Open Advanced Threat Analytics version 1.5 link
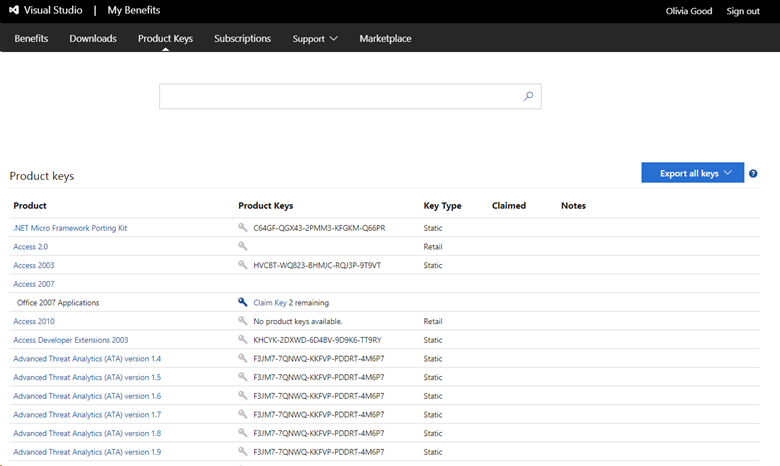 point(87,377)
